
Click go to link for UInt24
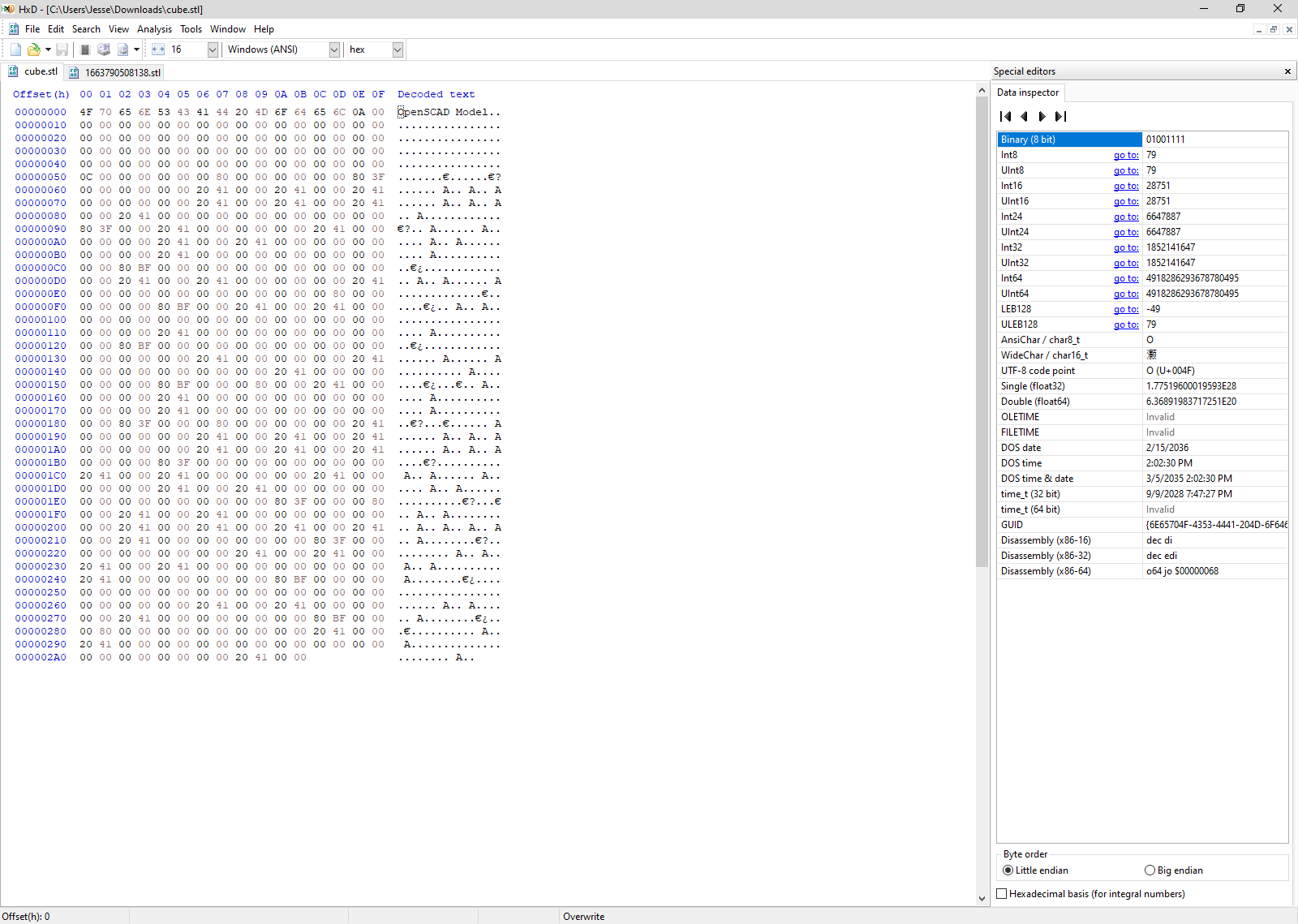pyautogui.click(x=1126, y=232)
